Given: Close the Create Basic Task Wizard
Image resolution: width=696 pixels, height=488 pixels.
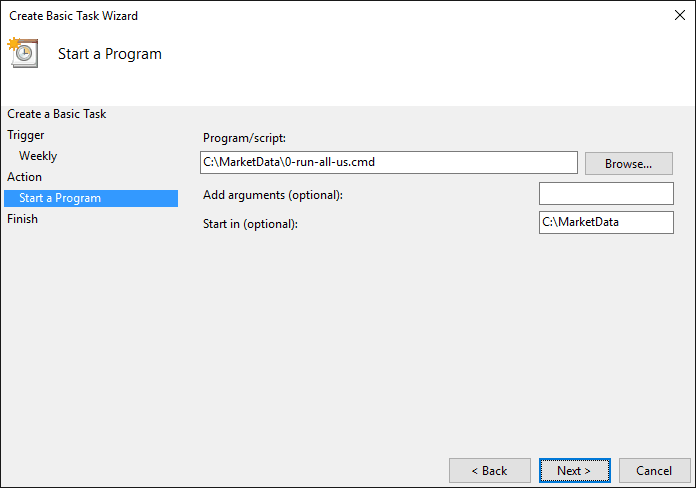Looking at the screenshot, I should (x=679, y=15).
